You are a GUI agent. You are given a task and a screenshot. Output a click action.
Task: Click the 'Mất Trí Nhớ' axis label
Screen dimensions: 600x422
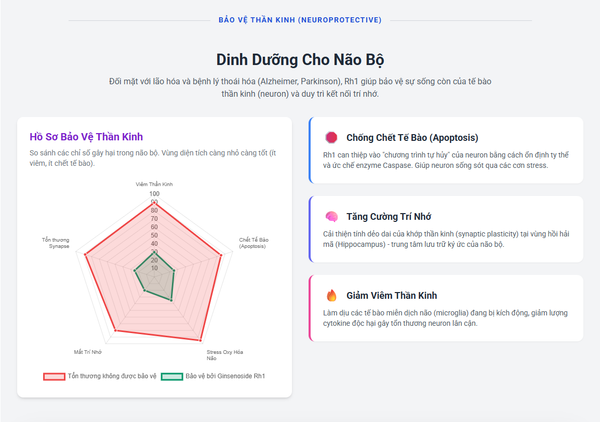pyautogui.click(x=88, y=352)
